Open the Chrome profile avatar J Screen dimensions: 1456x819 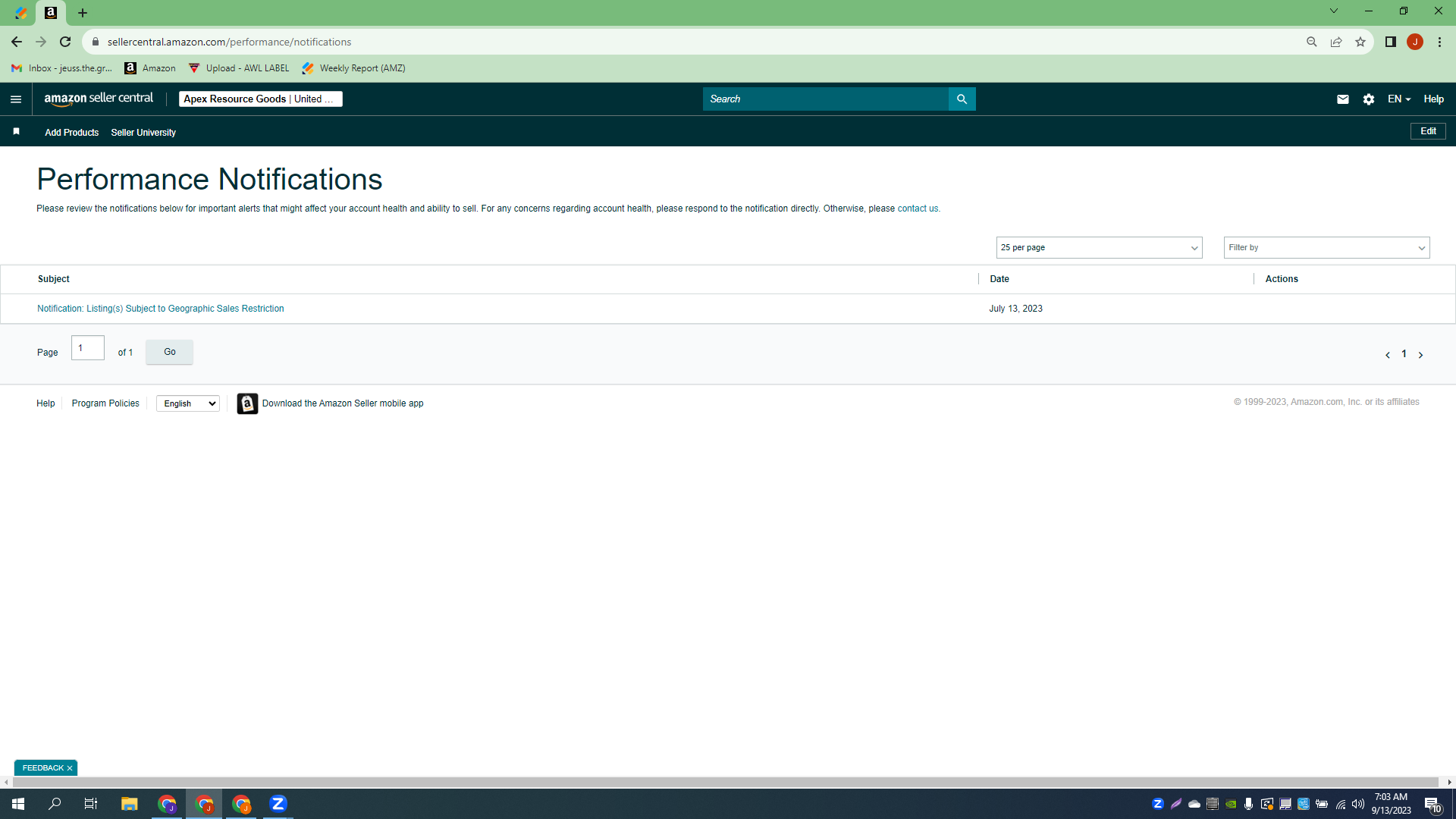point(1415,42)
